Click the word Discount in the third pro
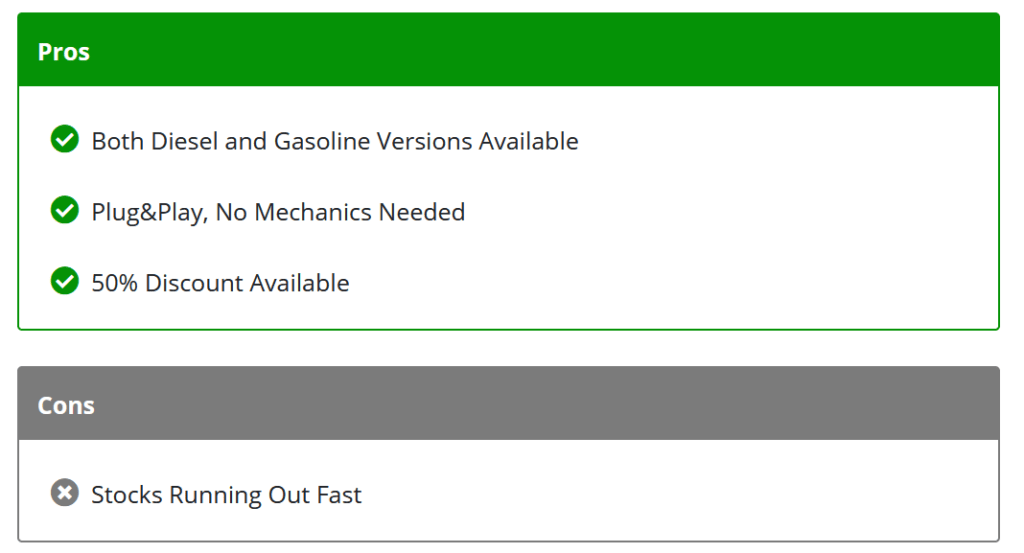Image resolution: width=1024 pixels, height=553 pixels. (x=194, y=283)
